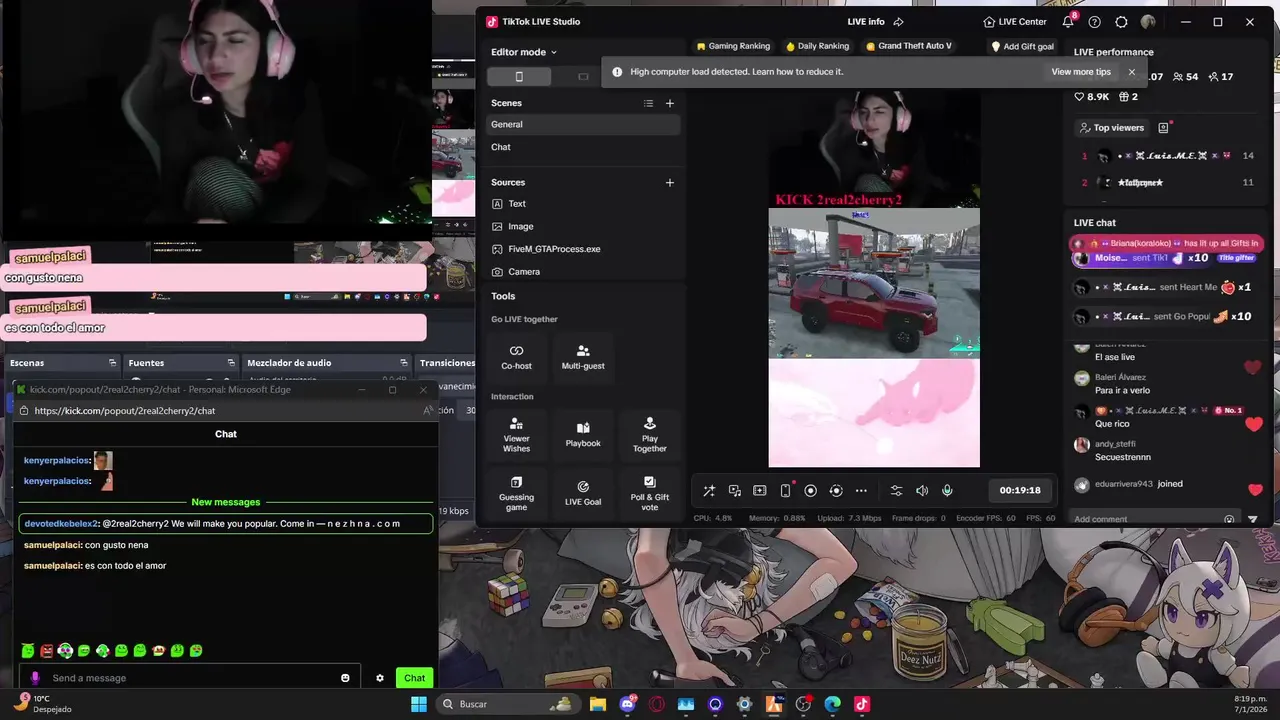The image size is (1280, 720).
Task: Open Discord from taskbar
Action: pyautogui.click(x=627, y=704)
